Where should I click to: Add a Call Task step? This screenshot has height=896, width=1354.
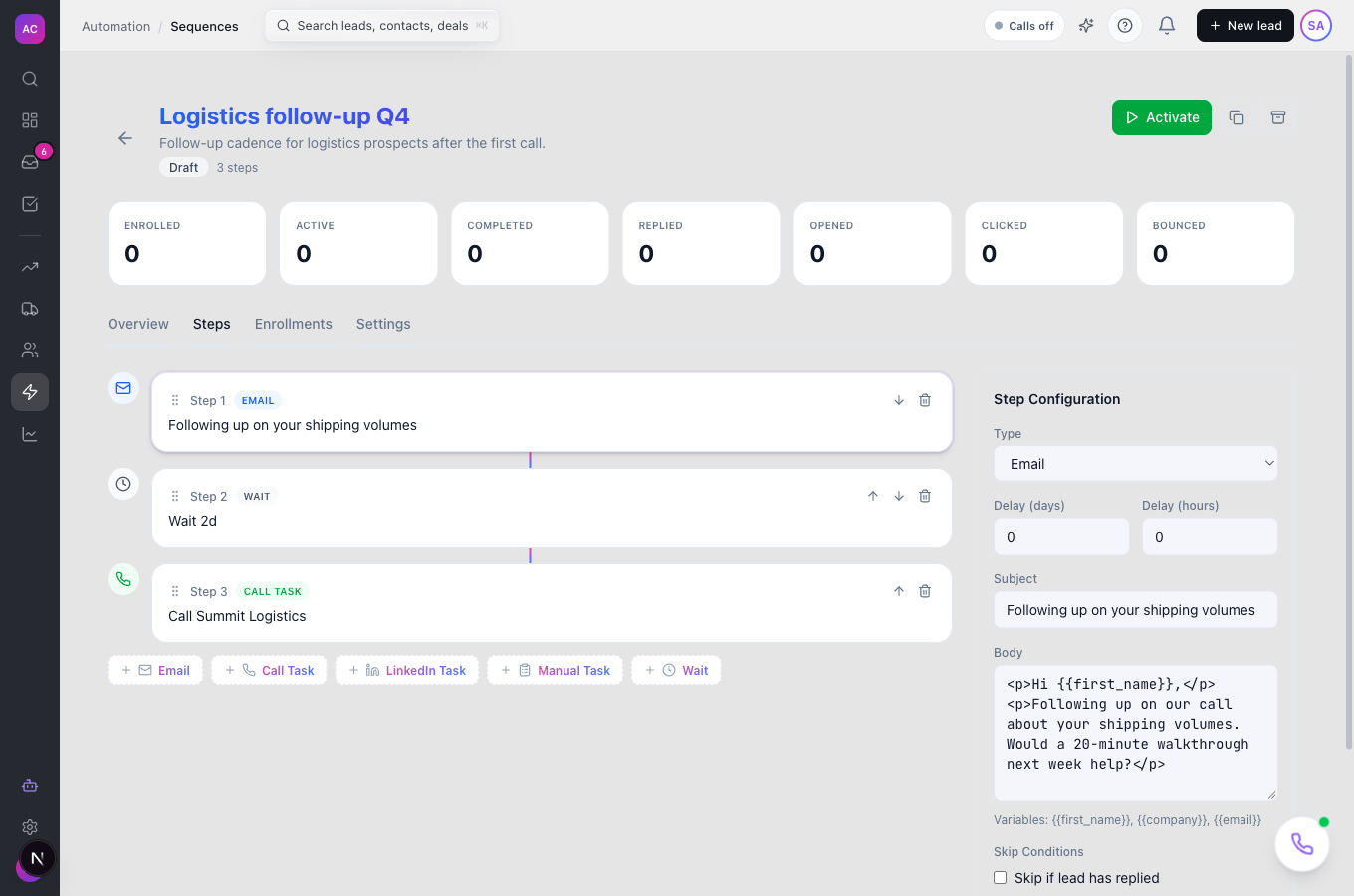pos(269,670)
